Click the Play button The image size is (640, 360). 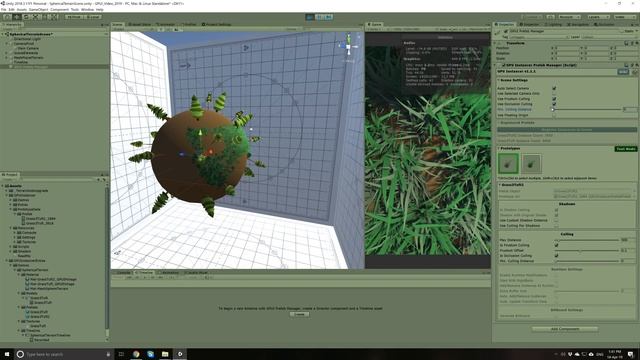tap(310, 17)
